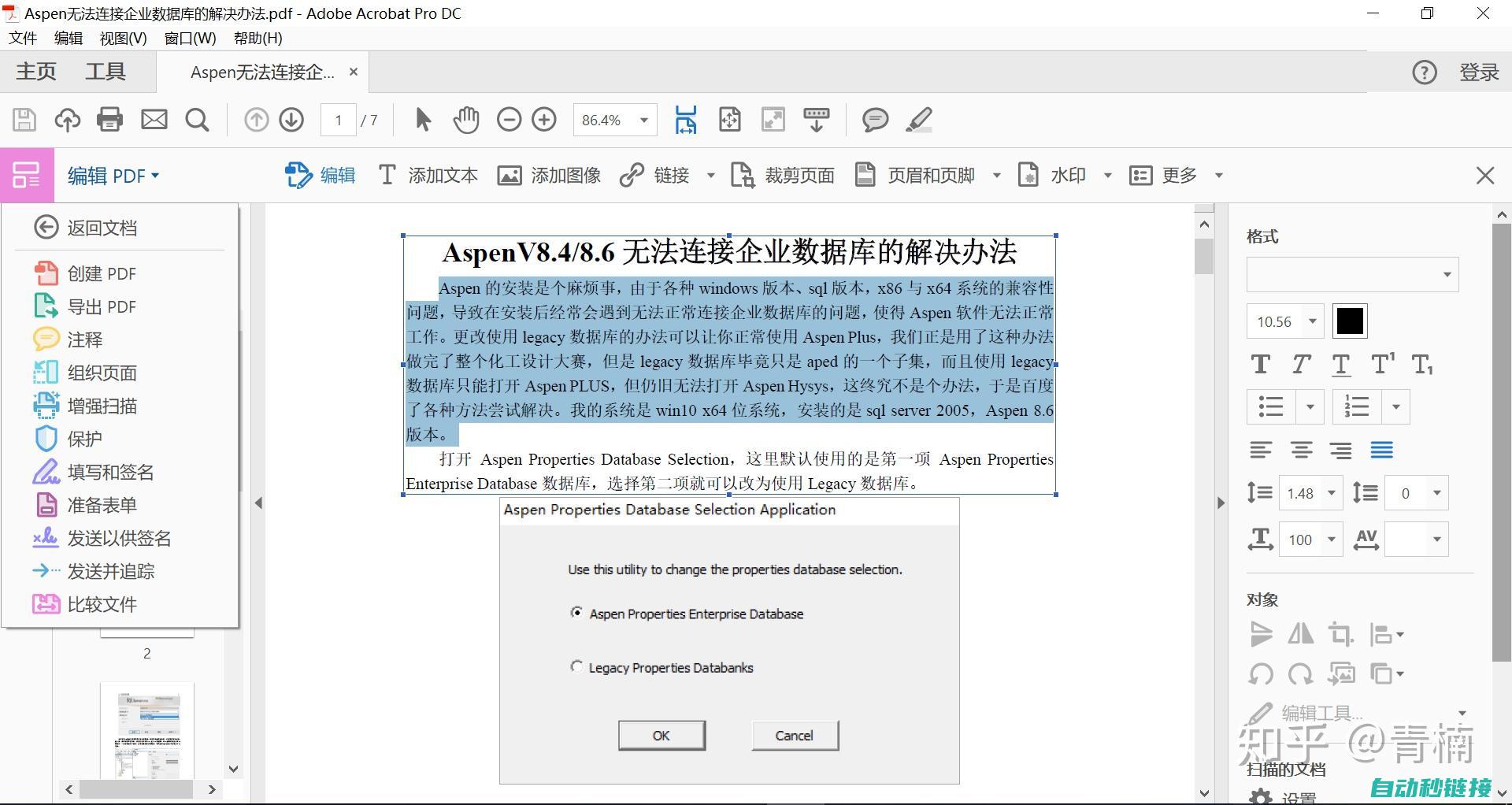Viewport: 1512px width, 805px height.
Task: Open the black font color swatch
Action: pyautogui.click(x=1350, y=321)
